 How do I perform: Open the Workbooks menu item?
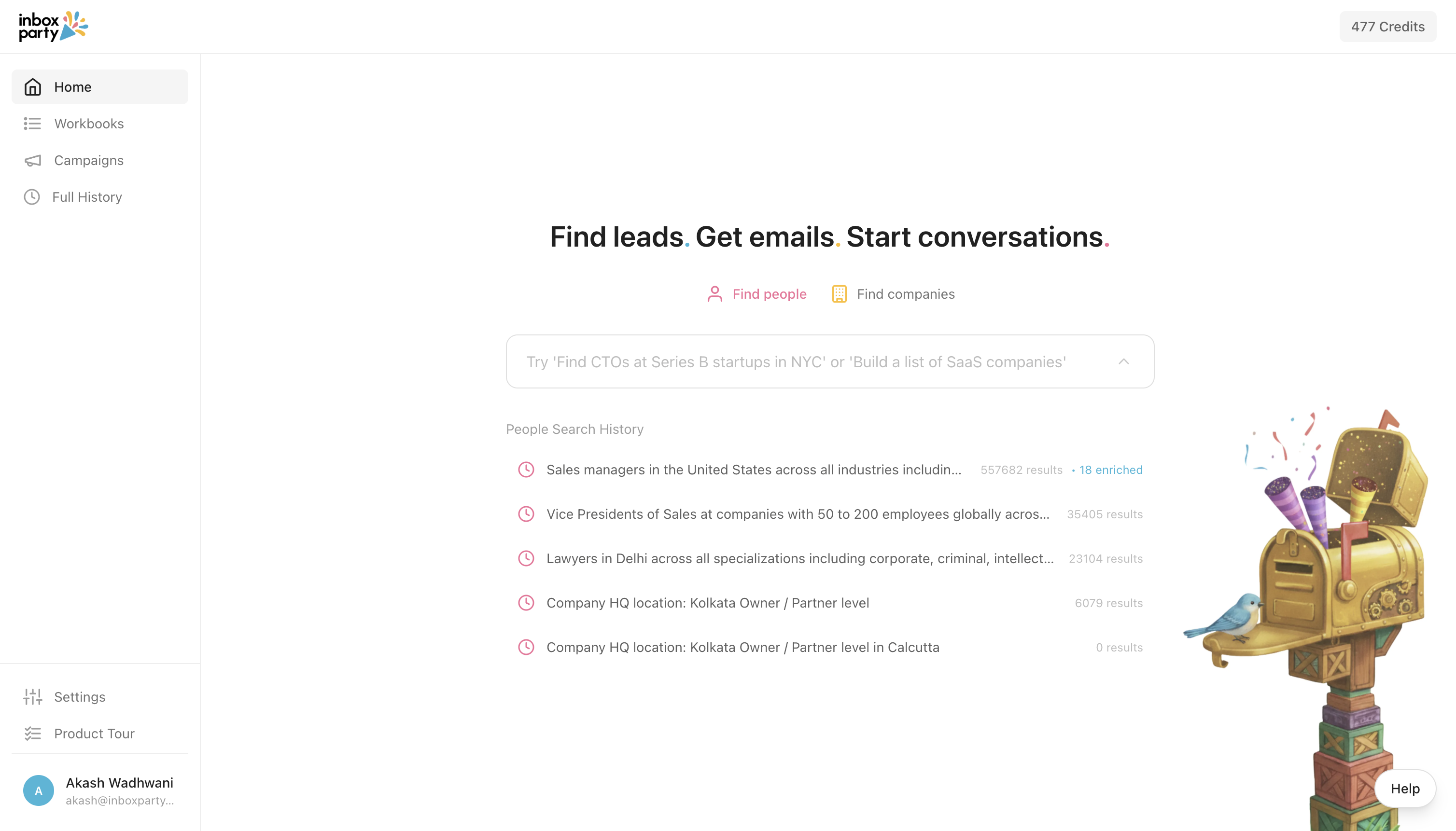tap(89, 123)
